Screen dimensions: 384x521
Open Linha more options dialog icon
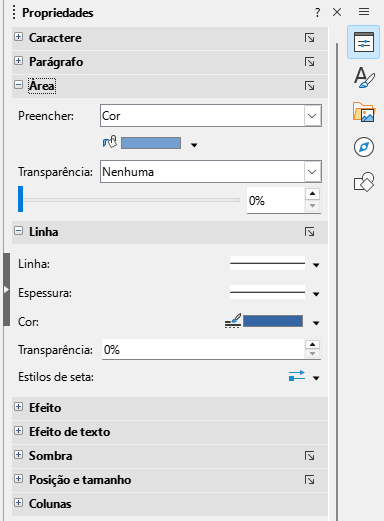(x=309, y=232)
